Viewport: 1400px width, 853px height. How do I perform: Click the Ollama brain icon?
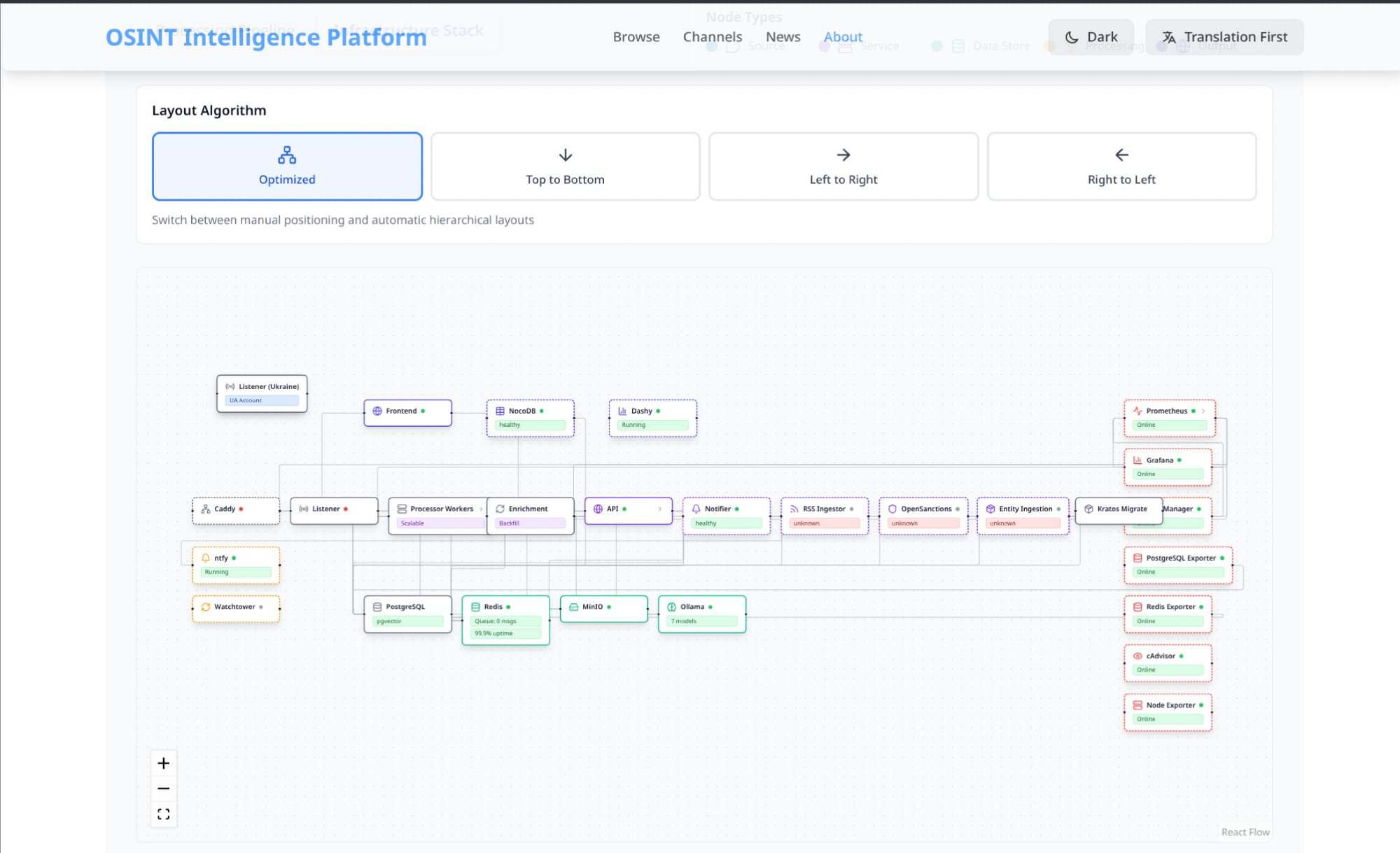pos(671,607)
